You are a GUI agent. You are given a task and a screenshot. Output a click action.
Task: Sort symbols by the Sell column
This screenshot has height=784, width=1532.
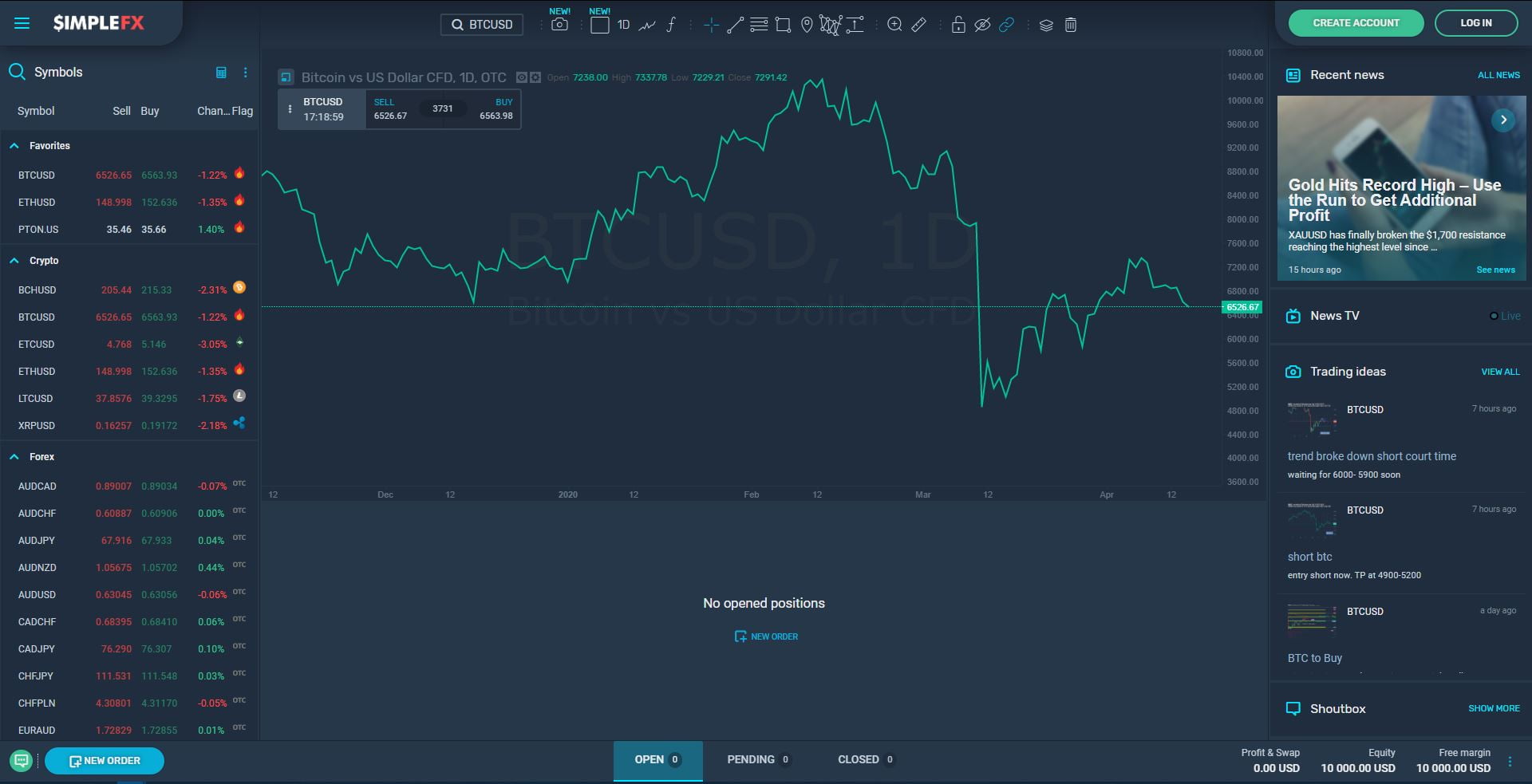[121, 111]
